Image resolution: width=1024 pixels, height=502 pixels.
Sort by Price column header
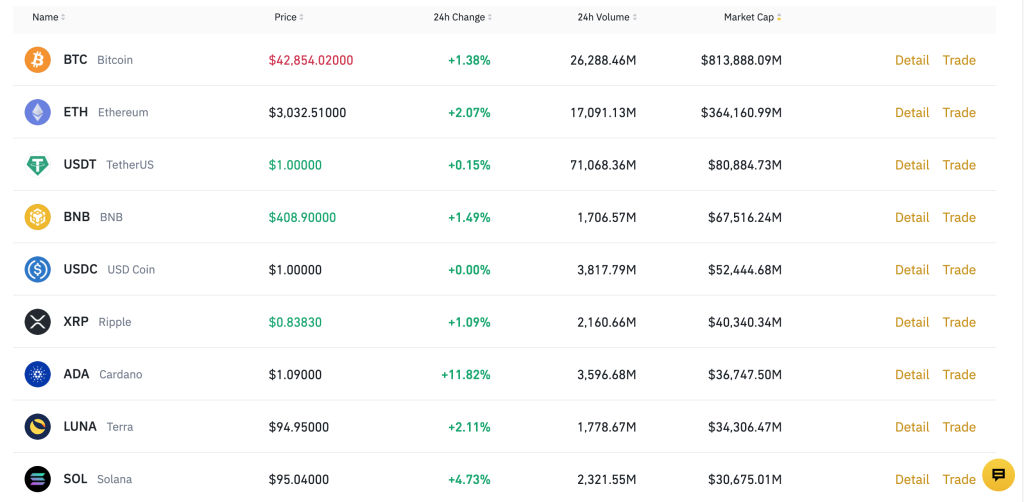pyautogui.click(x=289, y=17)
